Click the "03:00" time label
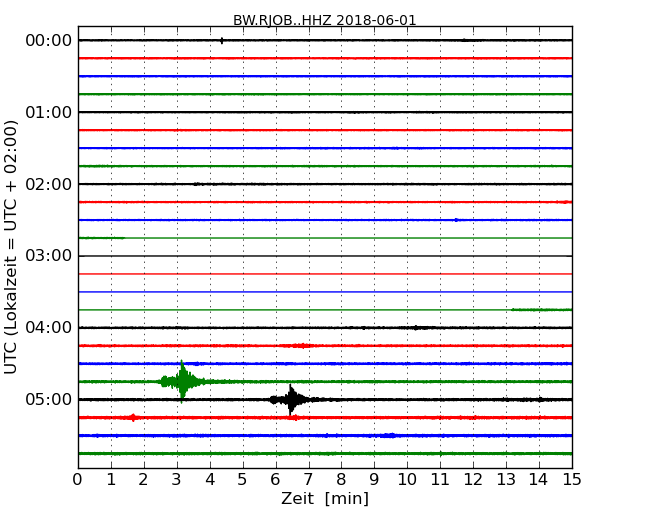The height and width of the screenshot is (520, 650). [49, 255]
